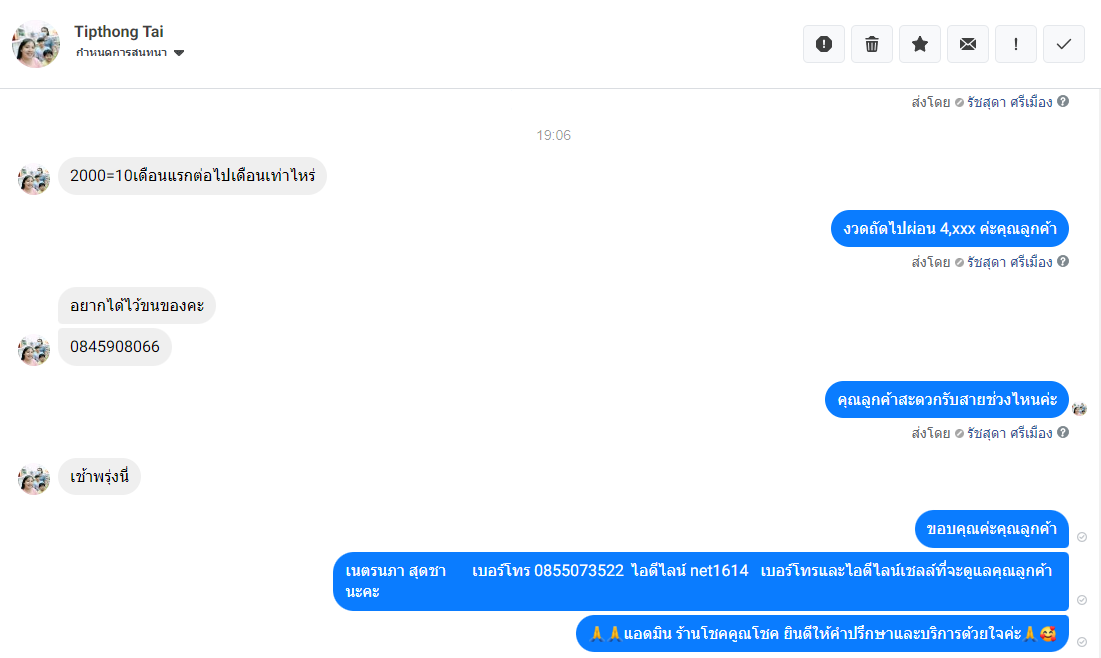Viewport: 1101px width, 658px height.
Task: Click delivered check icon beside ขอบคุณค่ะคุณลูกค้า
Action: click(1082, 537)
